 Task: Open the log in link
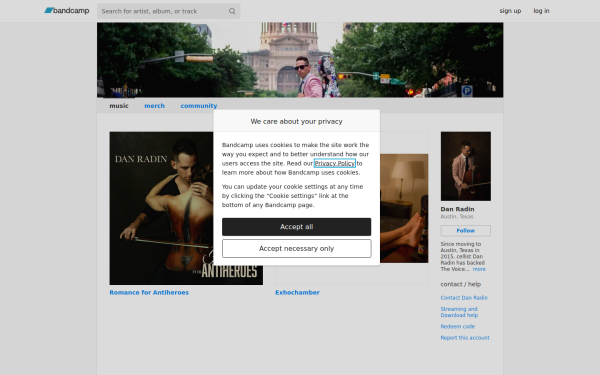point(541,11)
